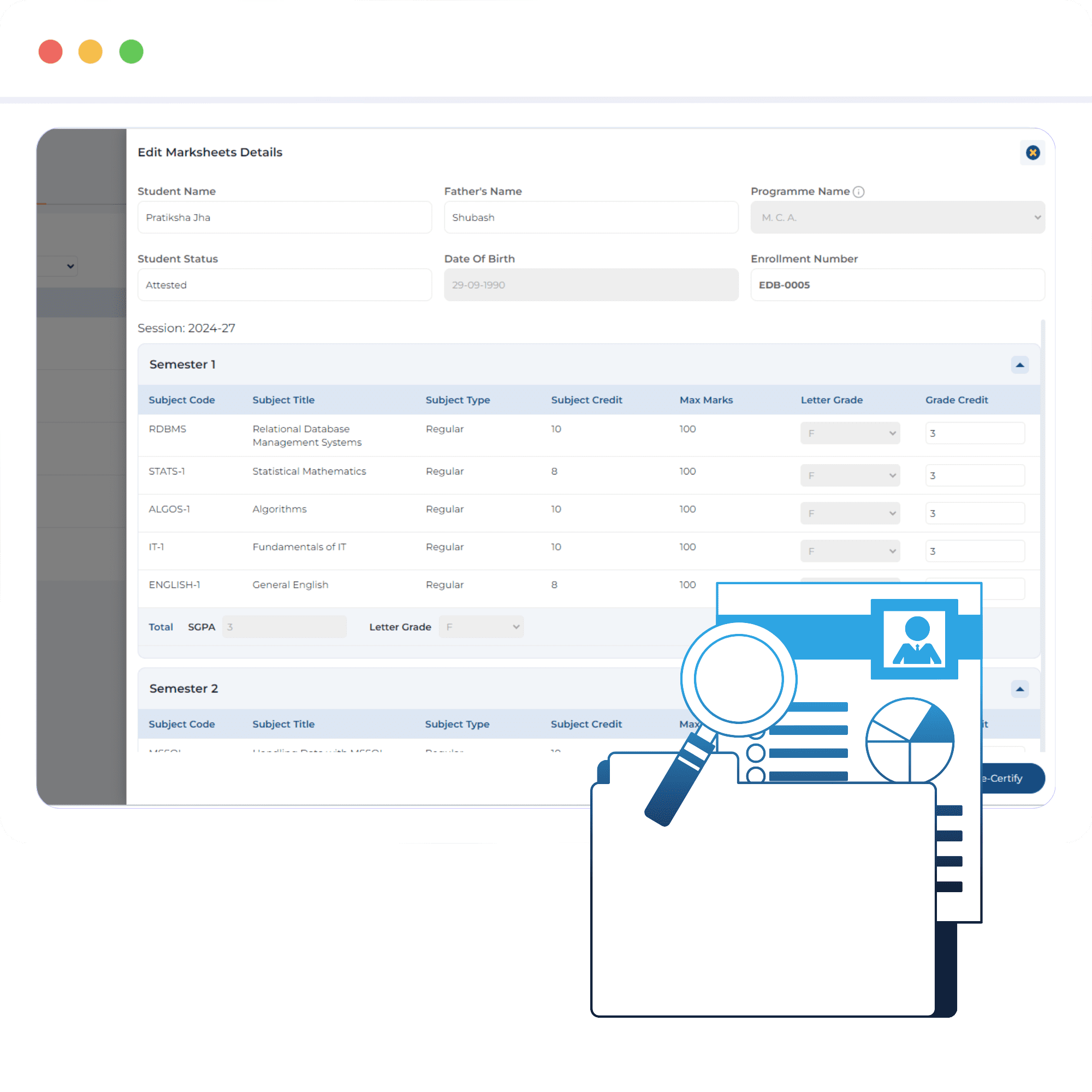
Task: Open the IT-1 Letter Grade dropdown
Action: click(850, 551)
